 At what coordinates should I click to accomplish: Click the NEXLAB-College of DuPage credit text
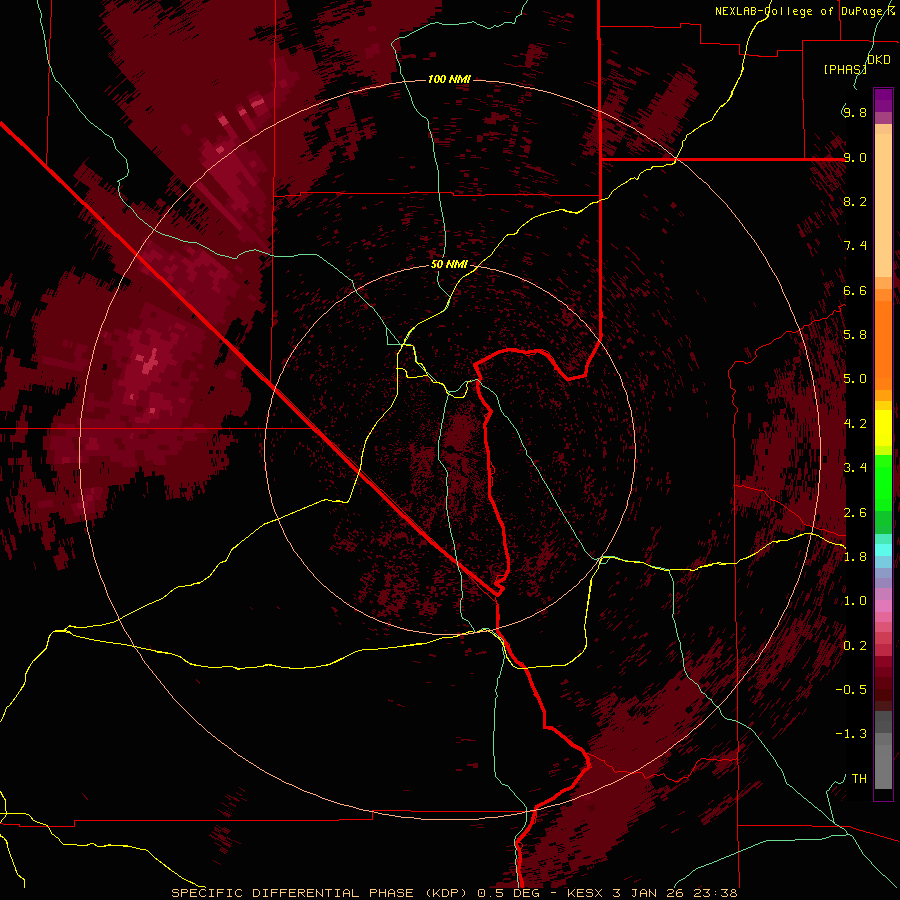802,11
